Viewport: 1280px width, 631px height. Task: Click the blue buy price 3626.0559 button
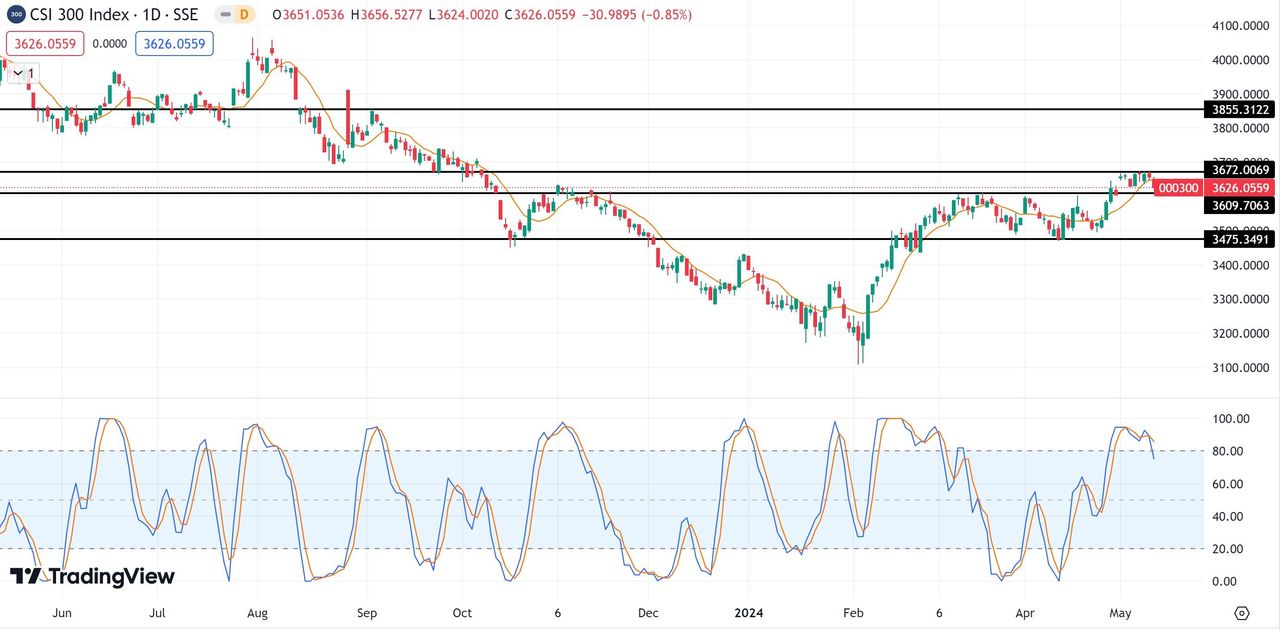(174, 43)
